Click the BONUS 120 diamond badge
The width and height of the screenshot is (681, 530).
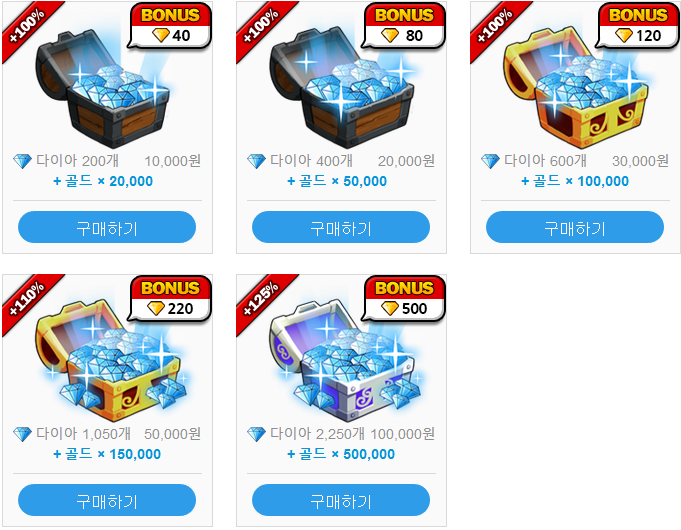[x=638, y=26]
